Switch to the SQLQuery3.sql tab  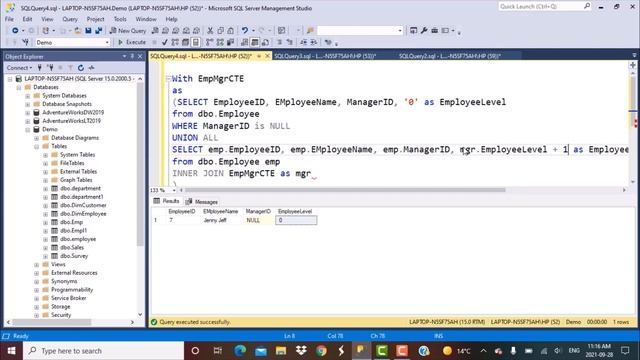[325, 56]
